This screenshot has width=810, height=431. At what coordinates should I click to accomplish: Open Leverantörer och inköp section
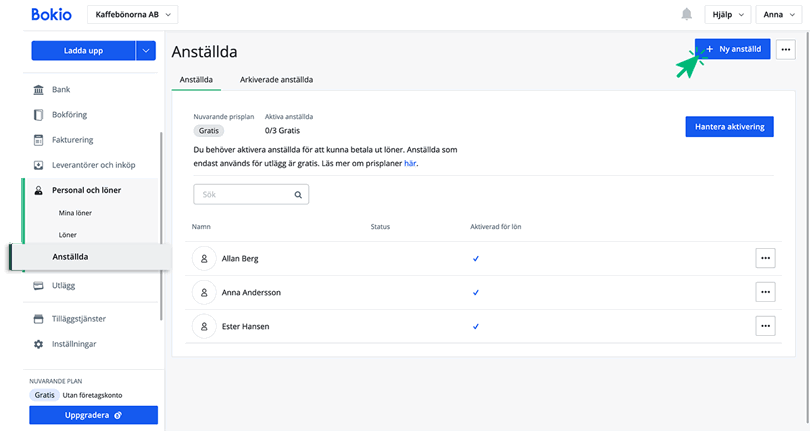pos(93,165)
